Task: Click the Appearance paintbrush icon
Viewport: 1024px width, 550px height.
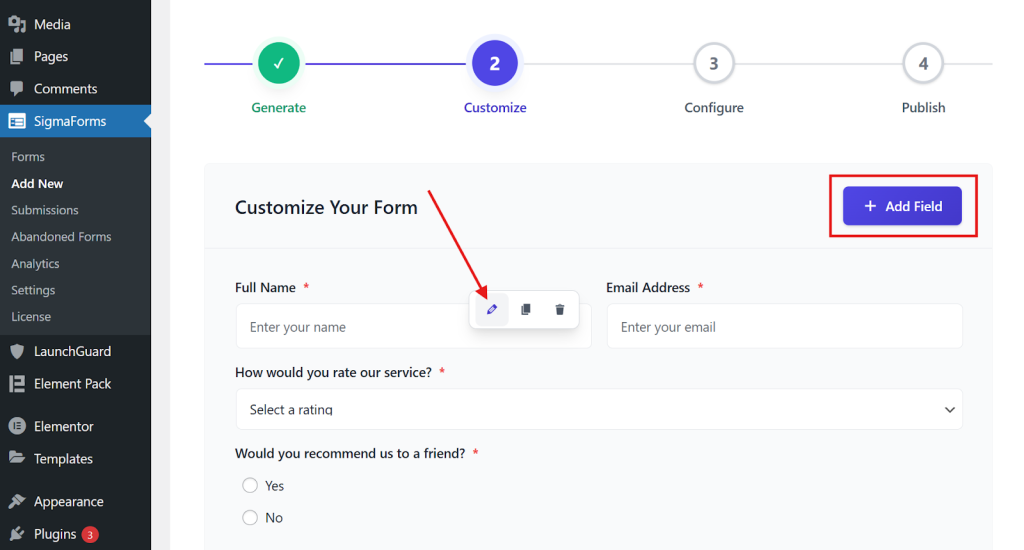Action: point(17,501)
